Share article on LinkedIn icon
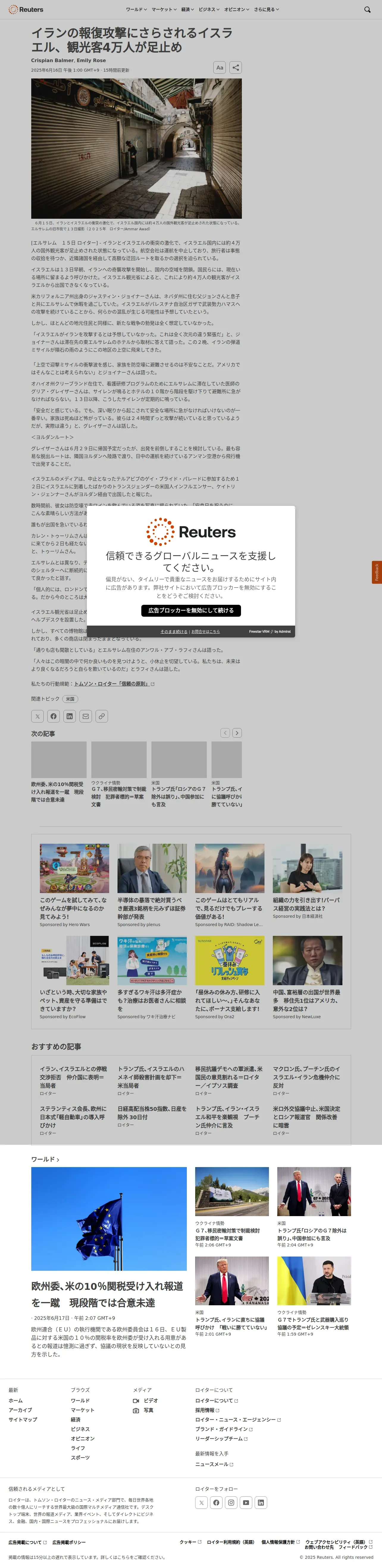The width and height of the screenshot is (382, 1568). 69,717
